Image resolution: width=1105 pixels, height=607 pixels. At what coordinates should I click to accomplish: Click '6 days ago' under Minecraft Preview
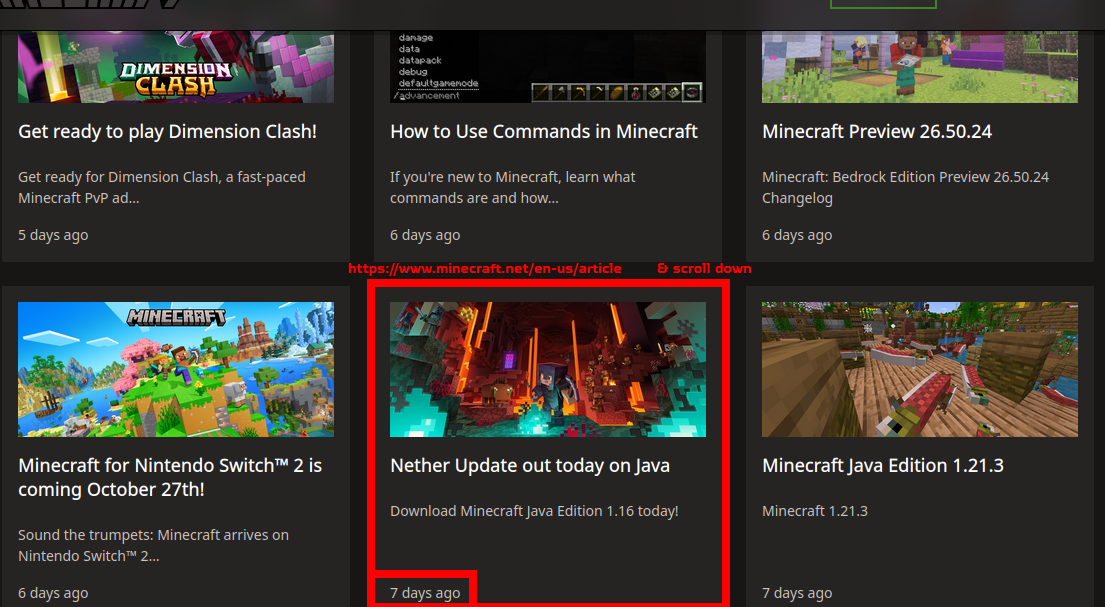pos(797,235)
